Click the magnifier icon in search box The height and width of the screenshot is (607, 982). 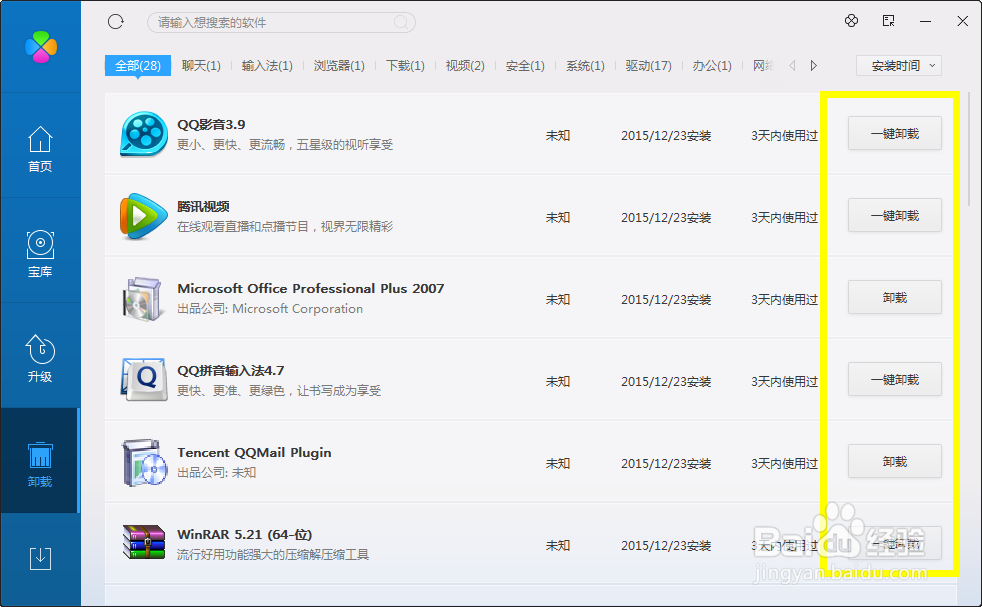401,23
